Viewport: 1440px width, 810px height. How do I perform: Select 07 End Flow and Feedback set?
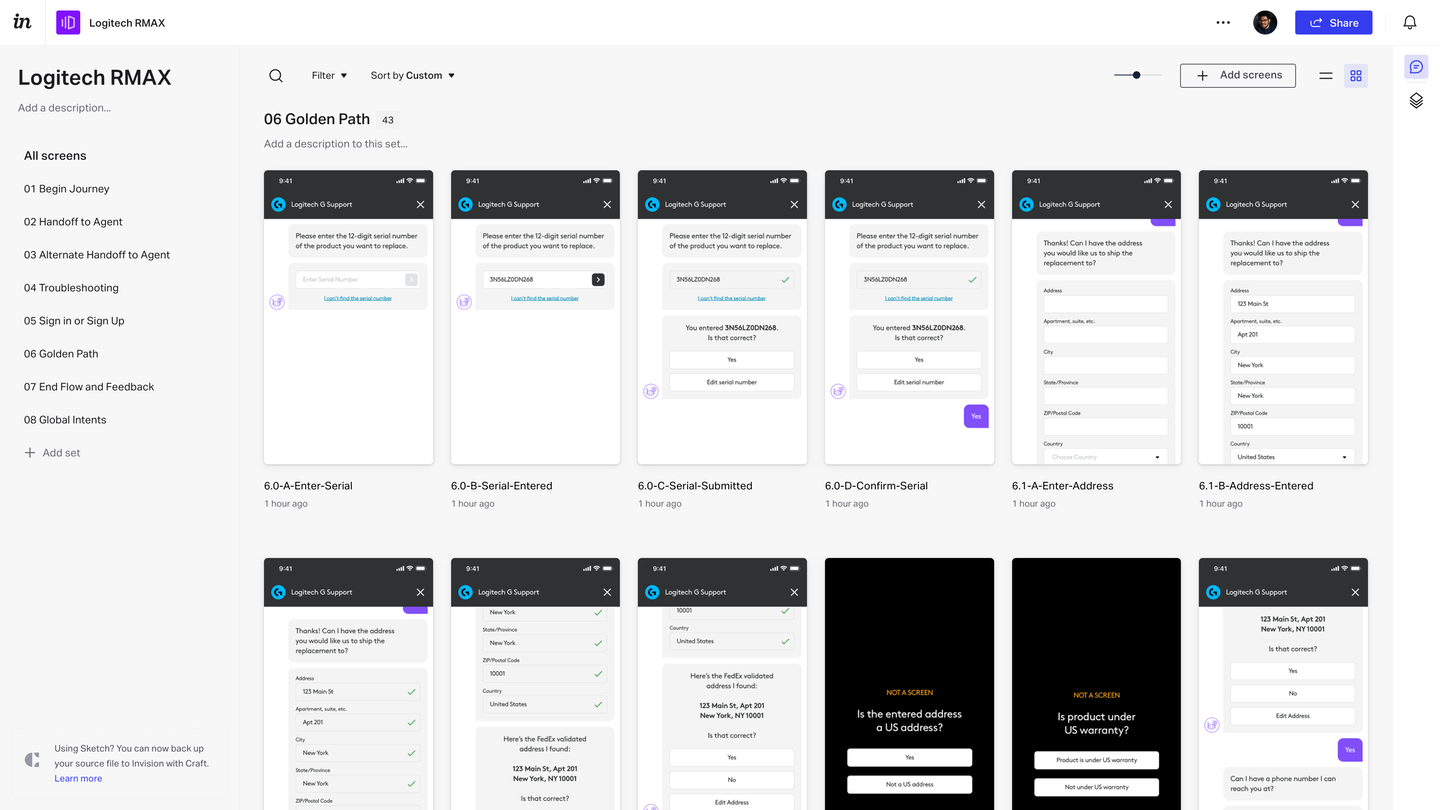tap(89, 387)
